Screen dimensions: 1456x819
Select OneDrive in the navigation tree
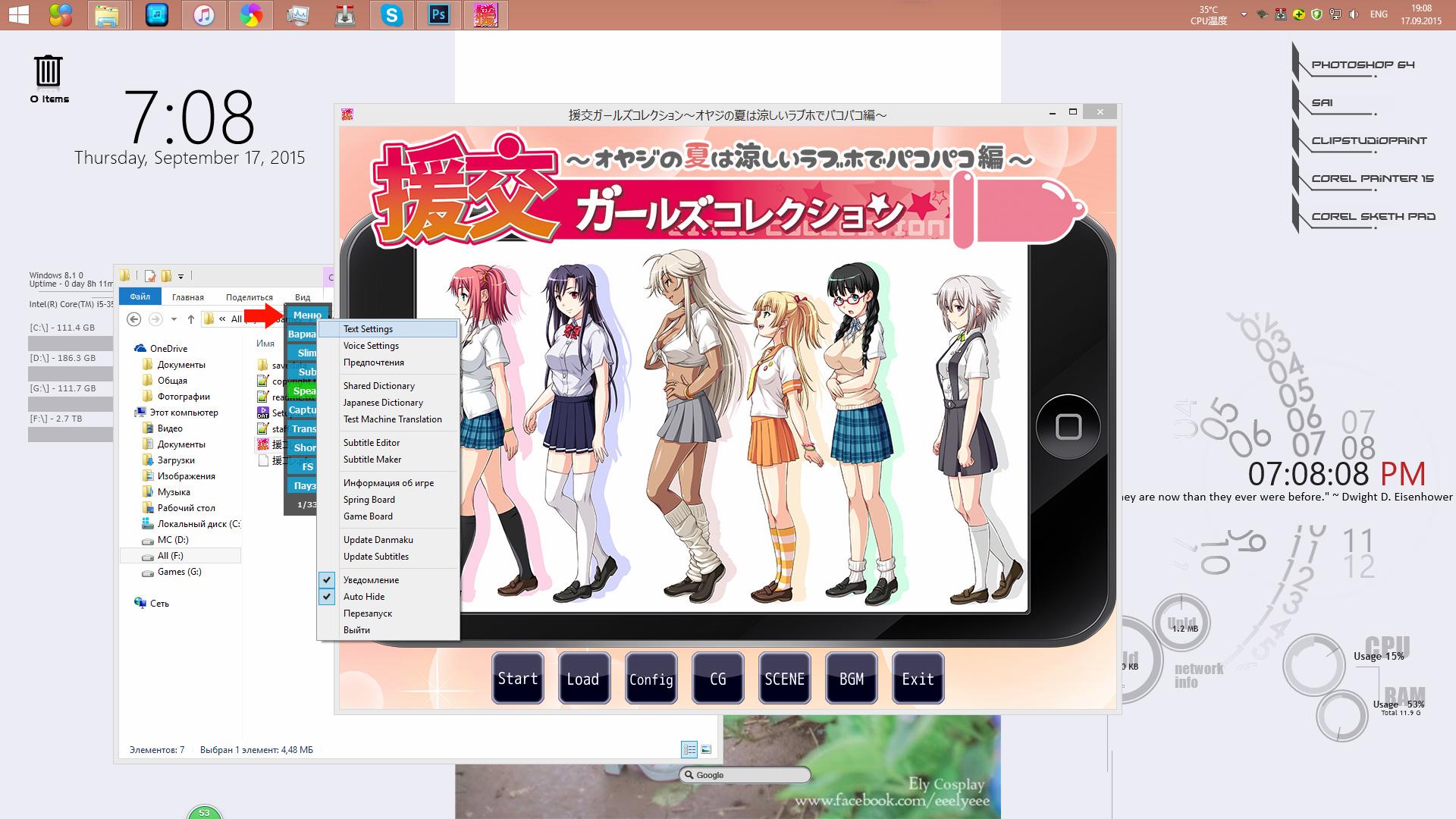click(168, 349)
